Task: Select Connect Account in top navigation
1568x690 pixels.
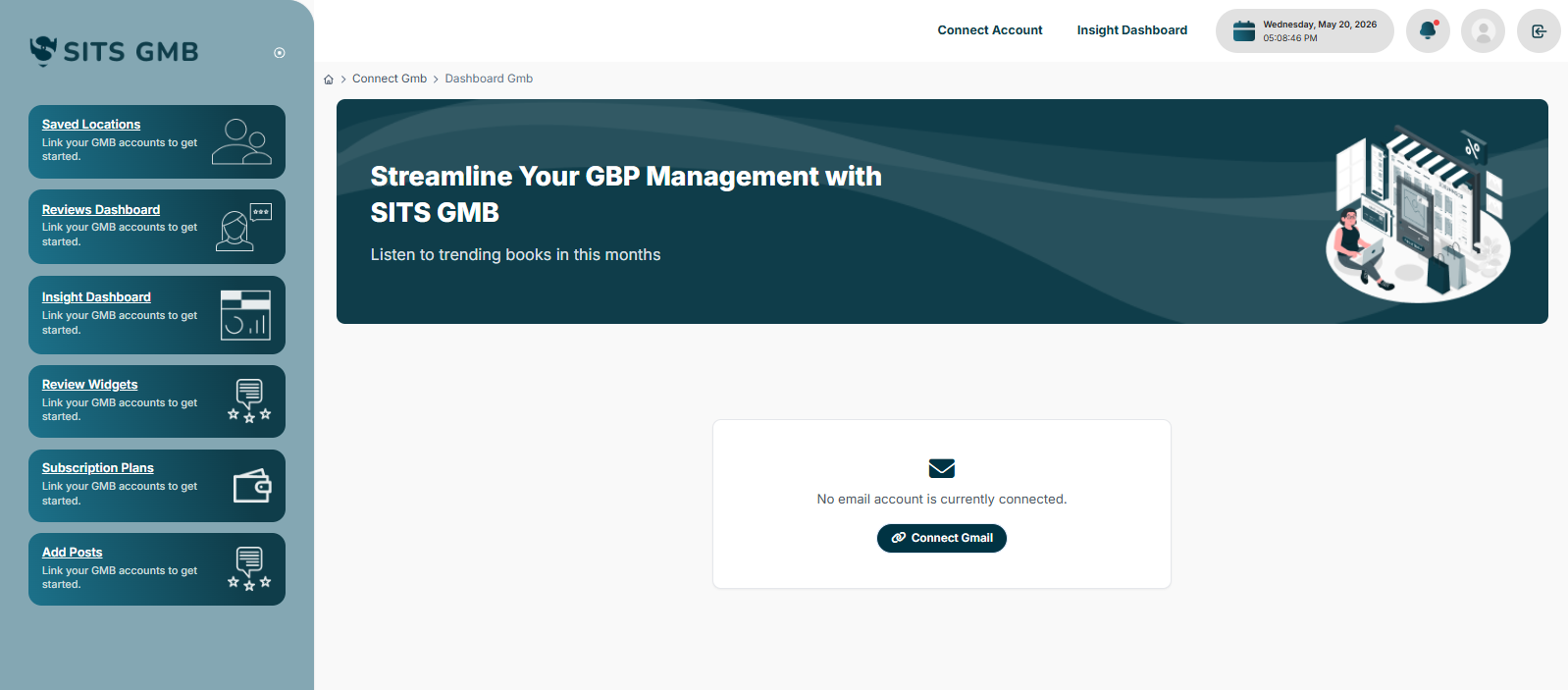Action: click(x=990, y=30)
